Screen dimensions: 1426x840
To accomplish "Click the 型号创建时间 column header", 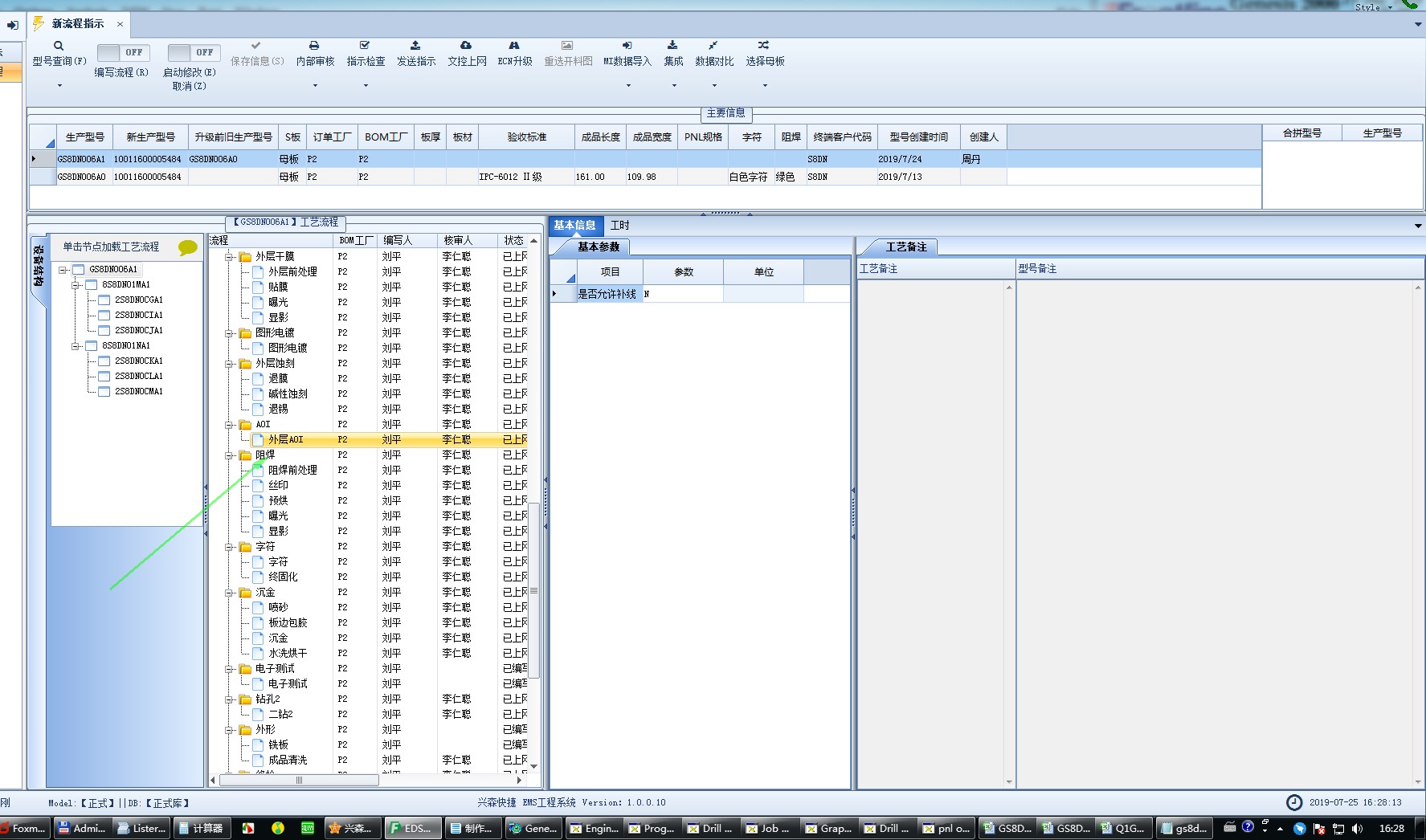I will coord(918,137).
